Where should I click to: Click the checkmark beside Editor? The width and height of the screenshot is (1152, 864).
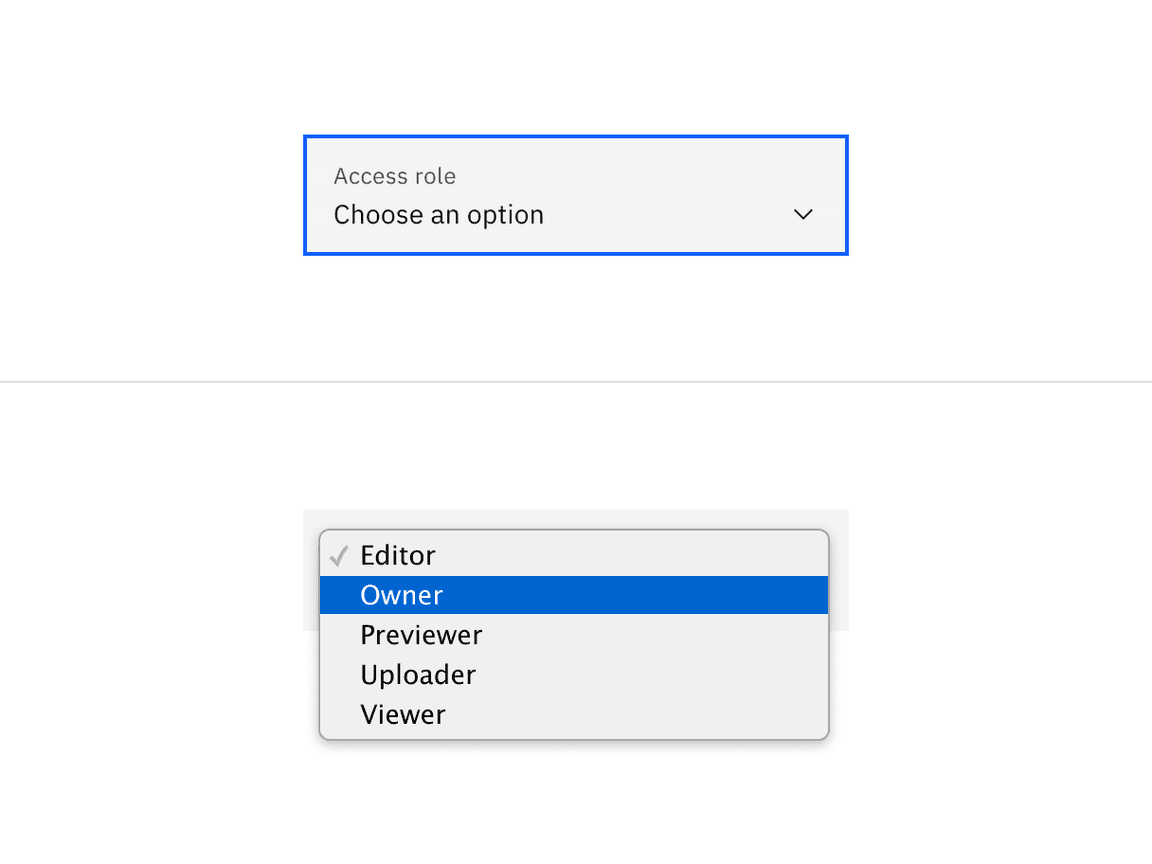pos(339,556)
